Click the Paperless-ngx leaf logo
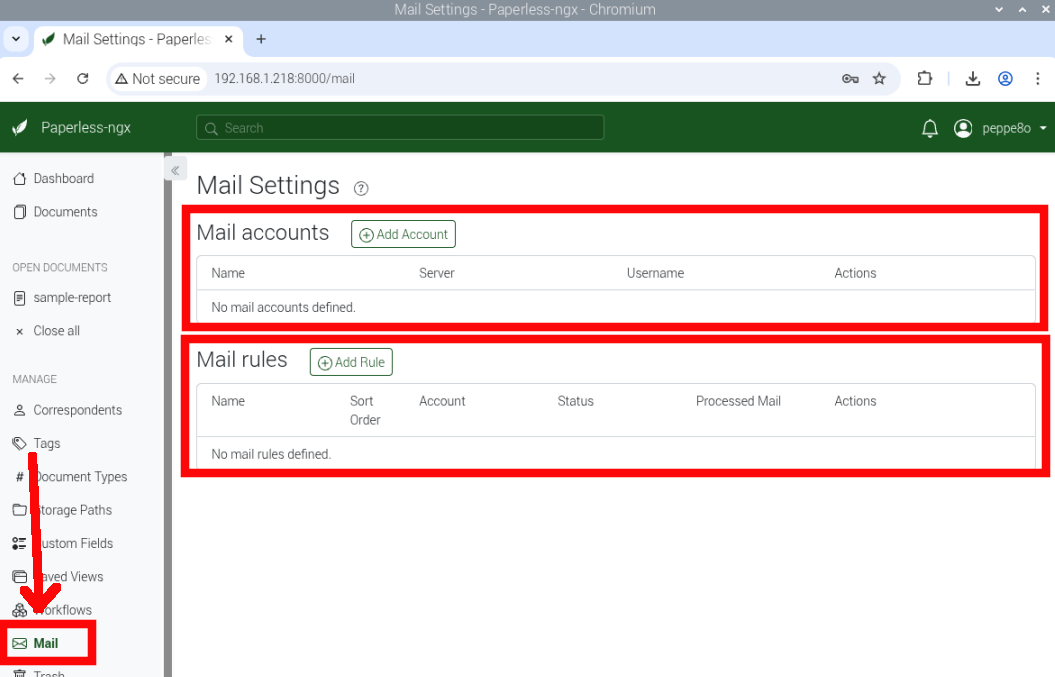The image size is (1055, 677). 19,127
